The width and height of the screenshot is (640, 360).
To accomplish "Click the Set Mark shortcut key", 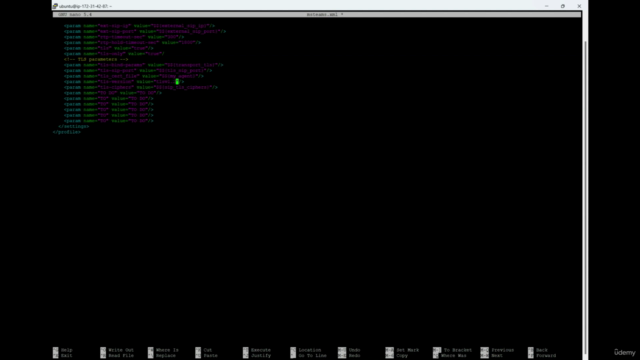I will tap(389, 350).
